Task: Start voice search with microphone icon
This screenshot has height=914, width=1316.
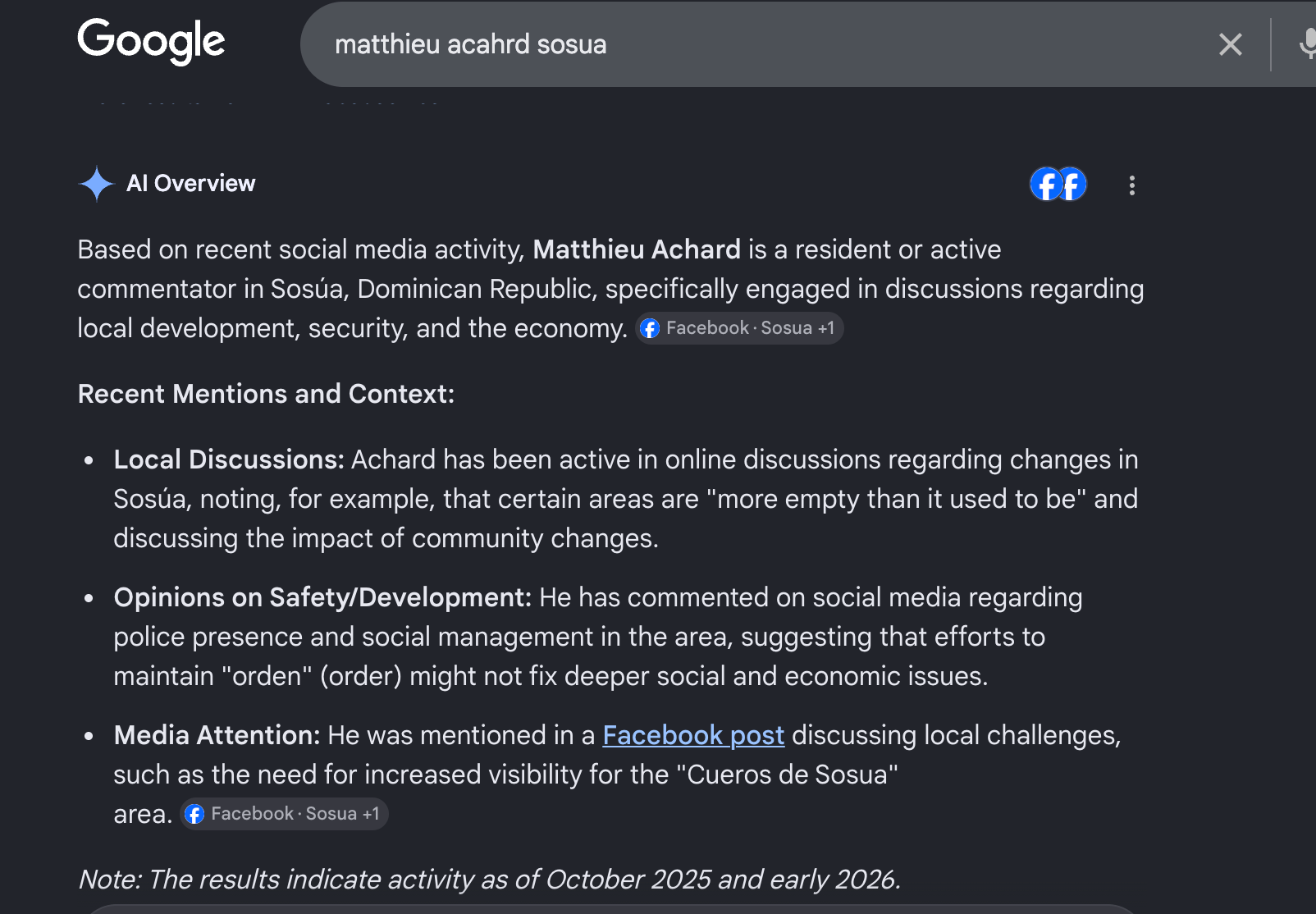Action: (x=1308, y=44)
